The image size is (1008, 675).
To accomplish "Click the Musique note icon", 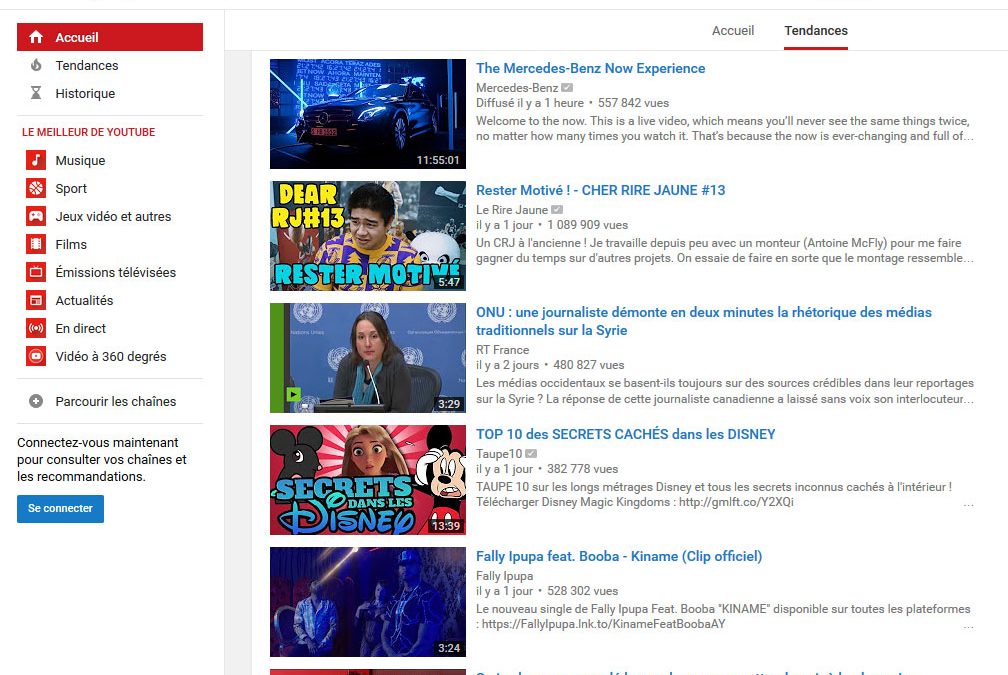I will point(36,160).
